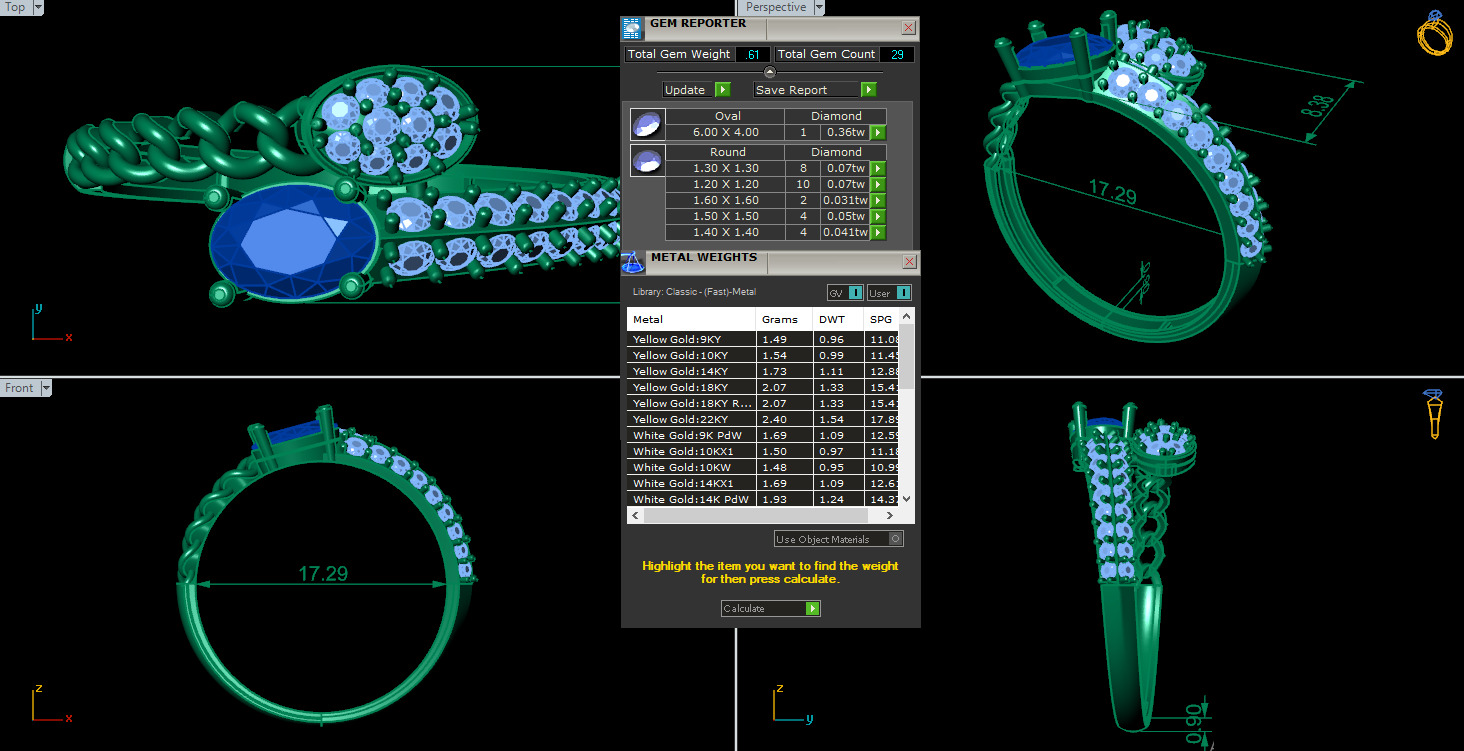Select the White Gold:14K PdW row
The height and width of the screenshot is (751, 1464).
coord(763,499)
